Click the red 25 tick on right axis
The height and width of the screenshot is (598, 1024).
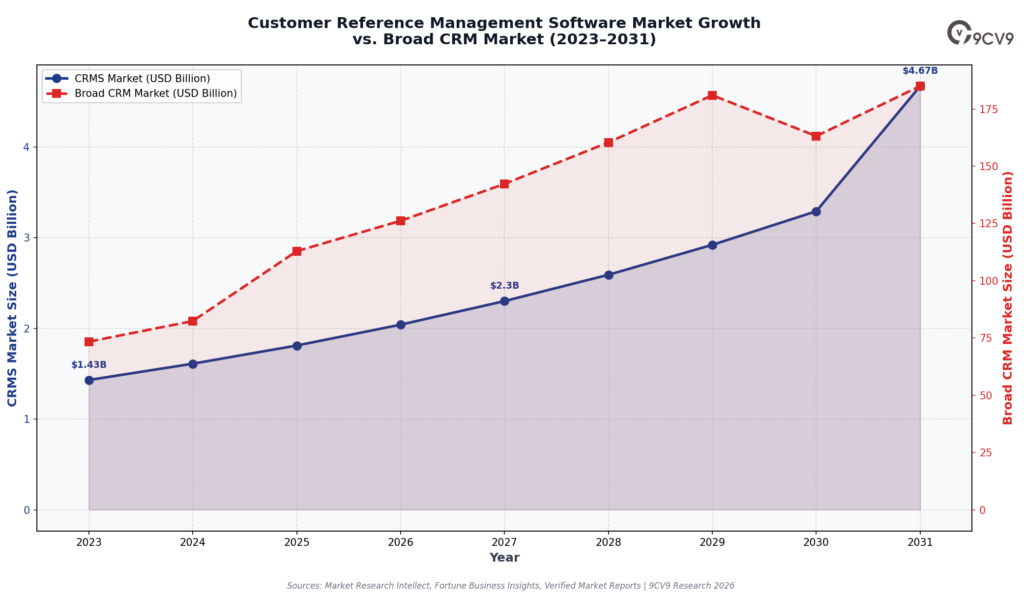[985, 452]
